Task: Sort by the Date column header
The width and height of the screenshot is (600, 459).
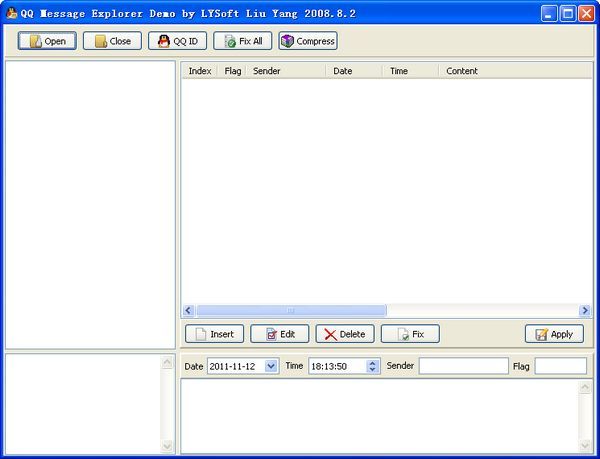Action: (354, 71)
